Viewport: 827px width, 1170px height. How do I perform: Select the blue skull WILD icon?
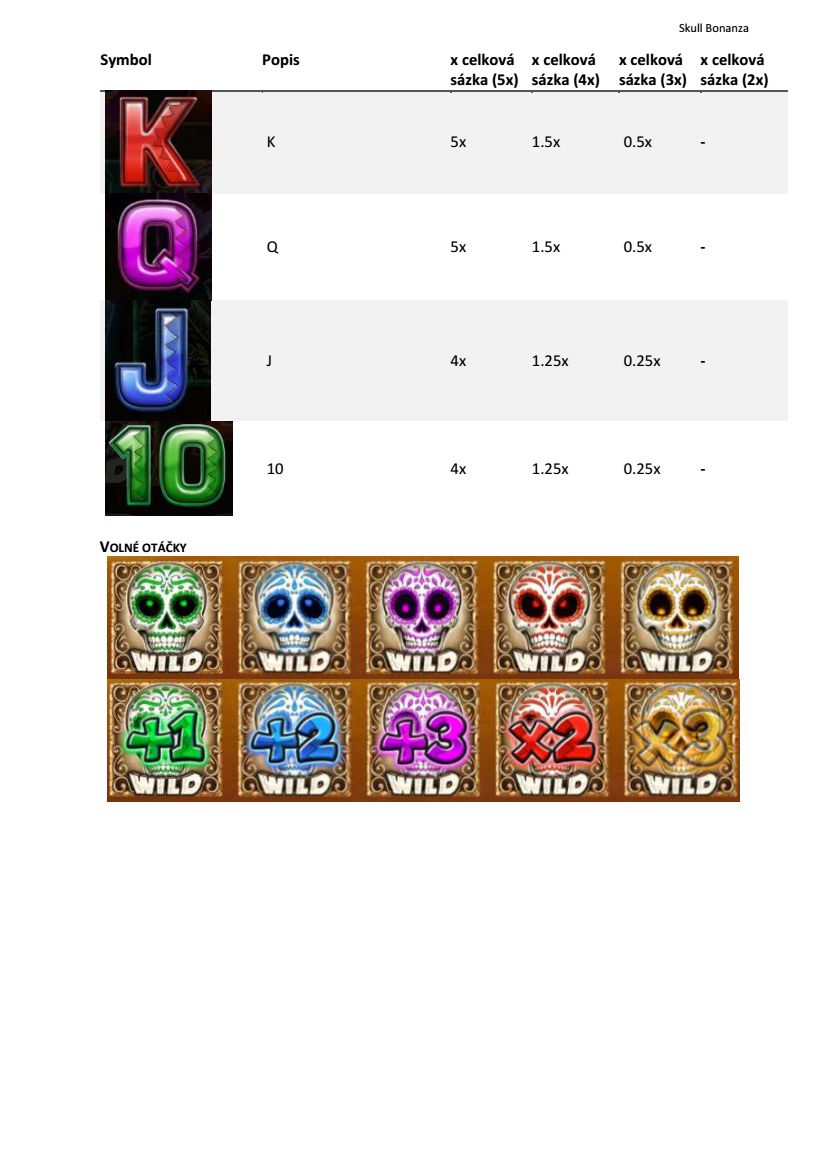[x=293, y=618]
